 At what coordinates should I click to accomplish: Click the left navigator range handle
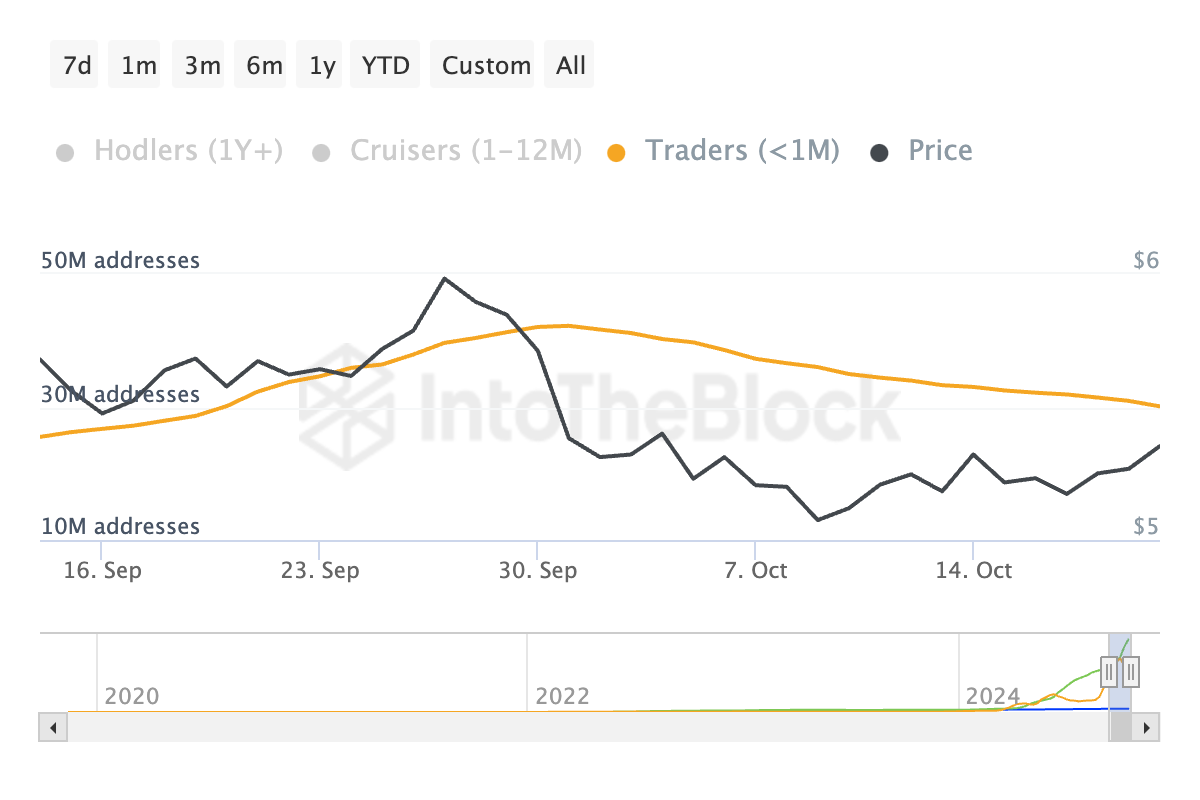pyautogui.click(x=1109, y=670)
